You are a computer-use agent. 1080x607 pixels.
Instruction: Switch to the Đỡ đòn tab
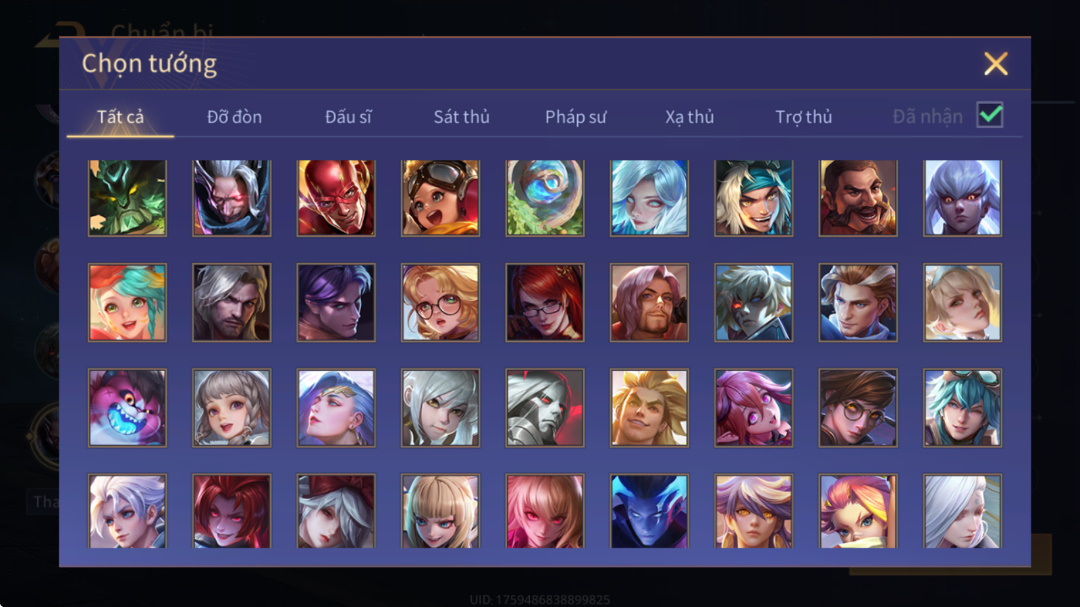click(234, 117)
